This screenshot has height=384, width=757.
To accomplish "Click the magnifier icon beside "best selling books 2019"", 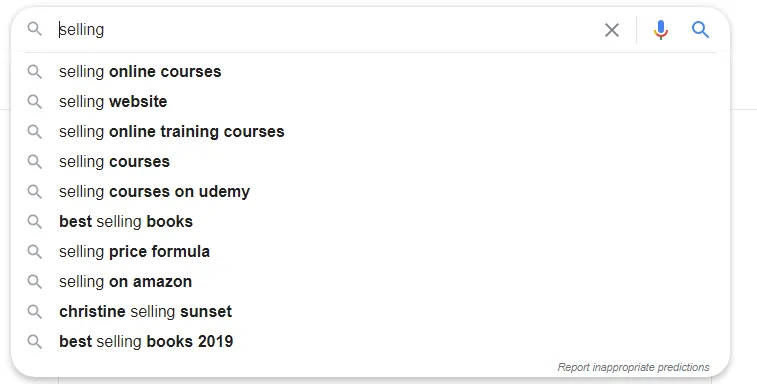I will coord(34,341).
